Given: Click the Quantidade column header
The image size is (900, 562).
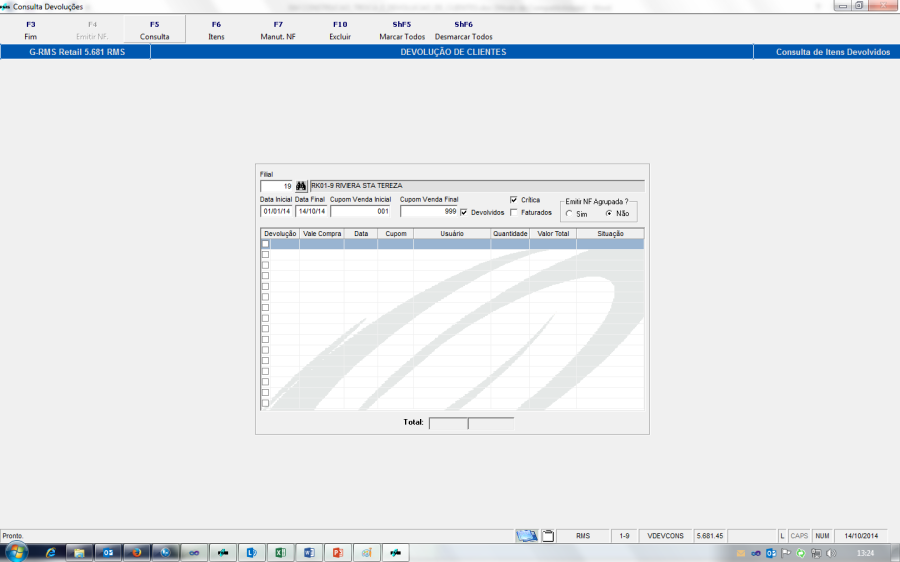Looking at the screenshot, I should pyautogui.click(x=510, y=234).
